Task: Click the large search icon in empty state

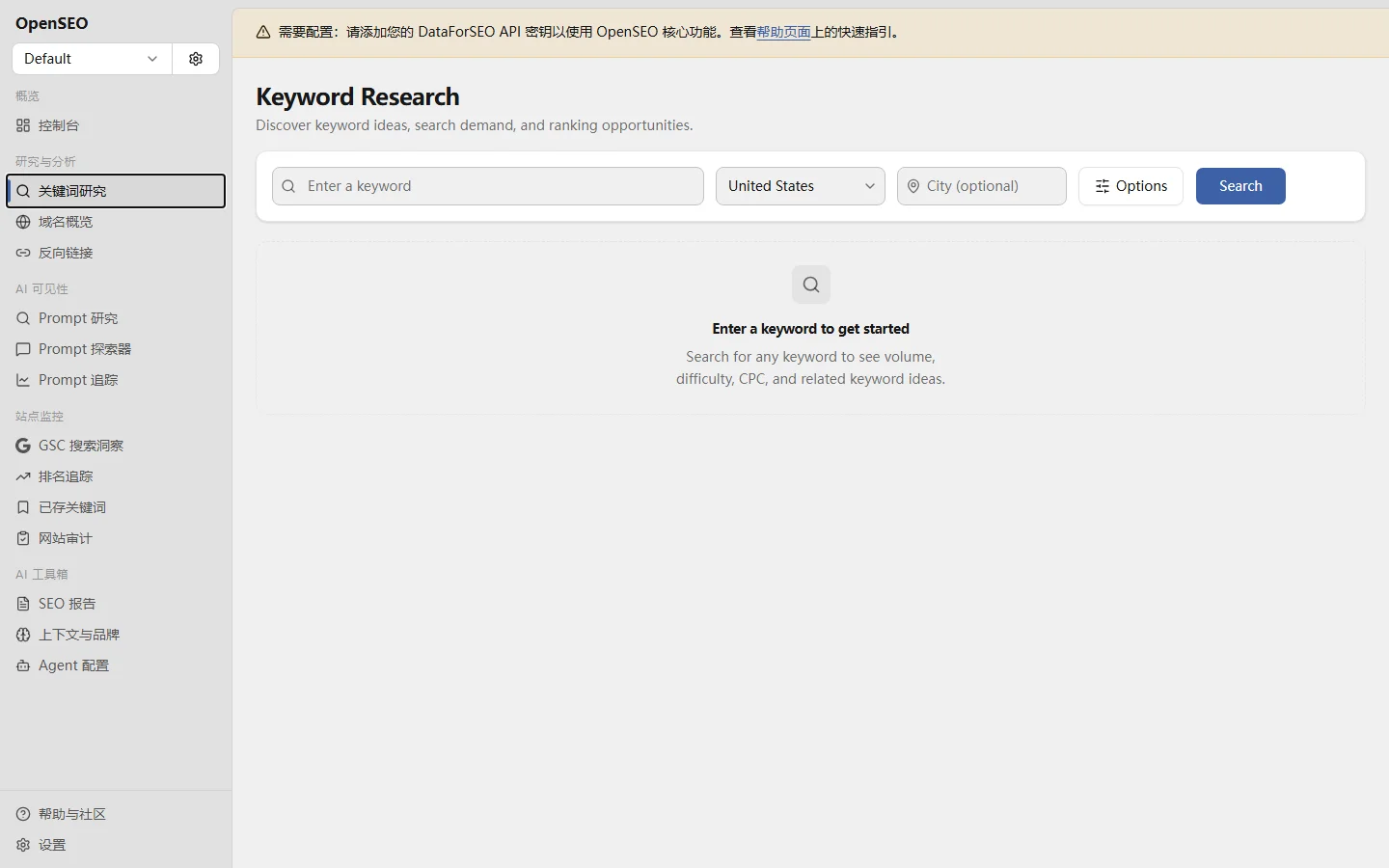Action: tap(811, 285)
